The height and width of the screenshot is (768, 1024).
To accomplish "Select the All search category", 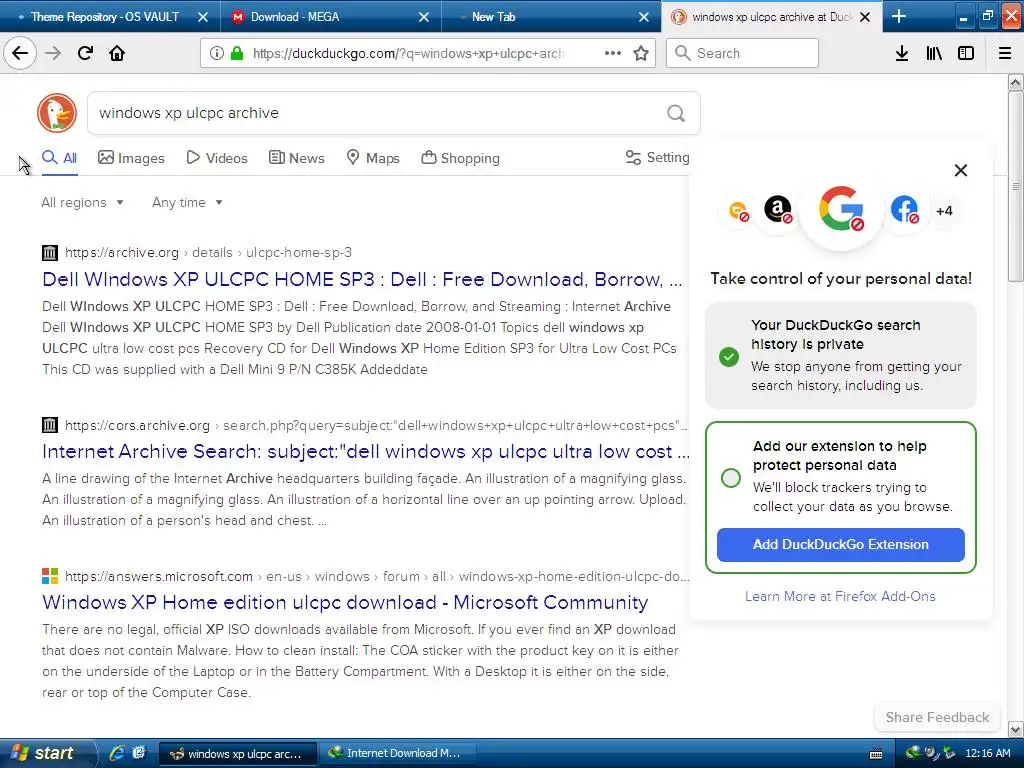I will pos(59,158).
